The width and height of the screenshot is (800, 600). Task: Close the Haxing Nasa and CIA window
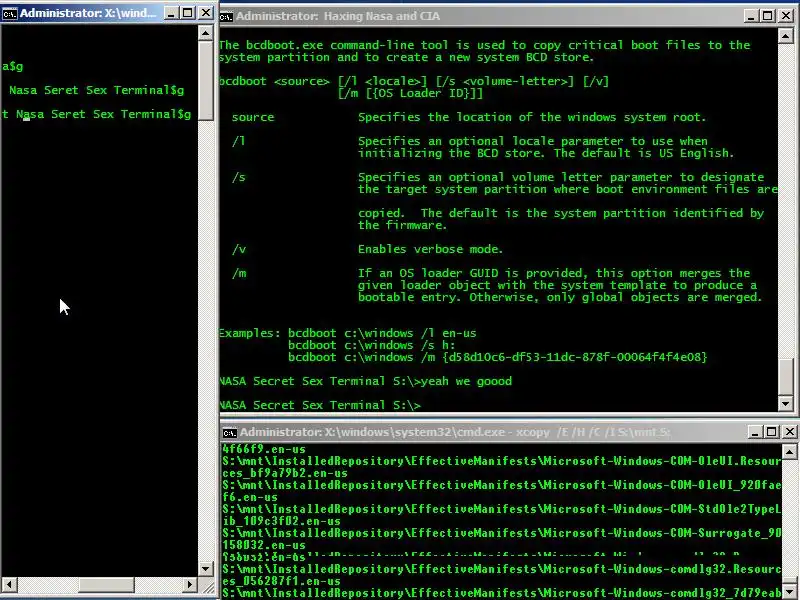pyautogui.click(x=786, y=16)
